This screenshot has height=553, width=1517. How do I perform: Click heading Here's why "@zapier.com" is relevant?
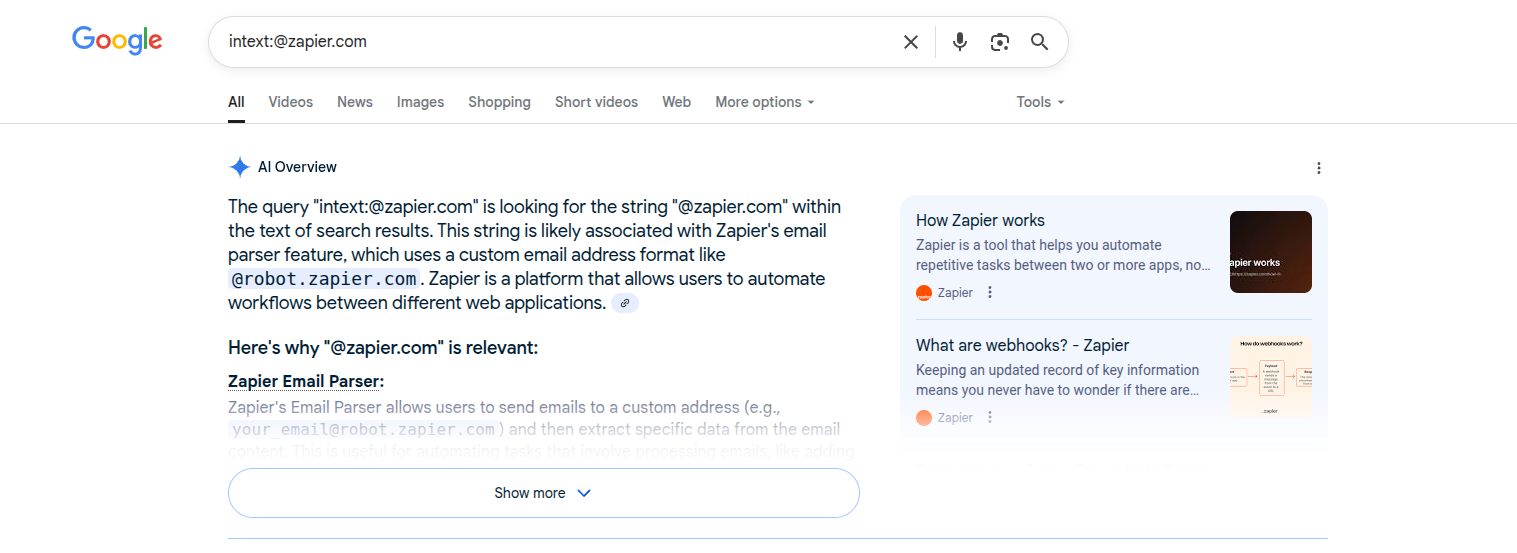coord(383,348)
